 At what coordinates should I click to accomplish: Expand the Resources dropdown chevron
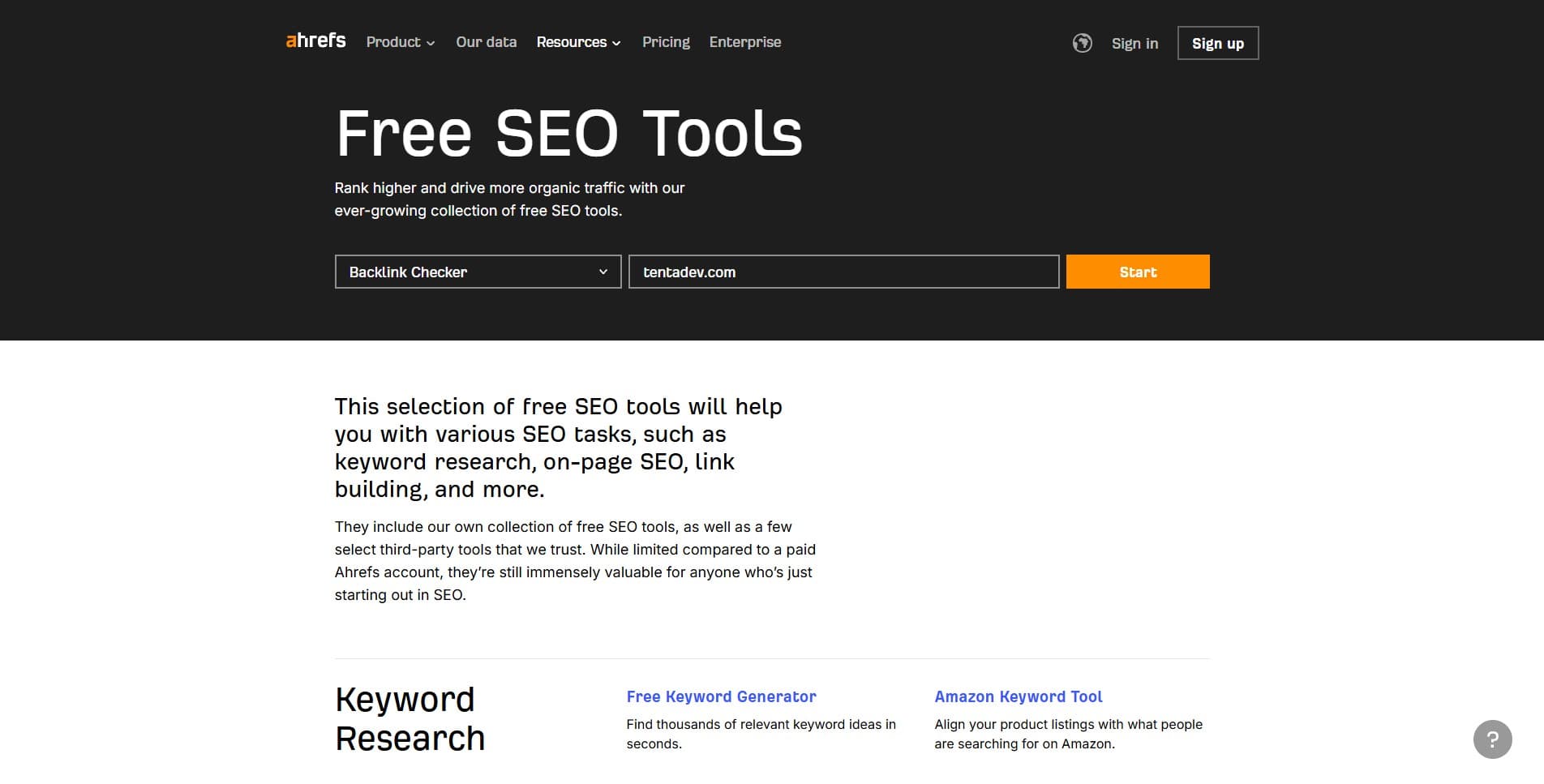coord(616,43)
